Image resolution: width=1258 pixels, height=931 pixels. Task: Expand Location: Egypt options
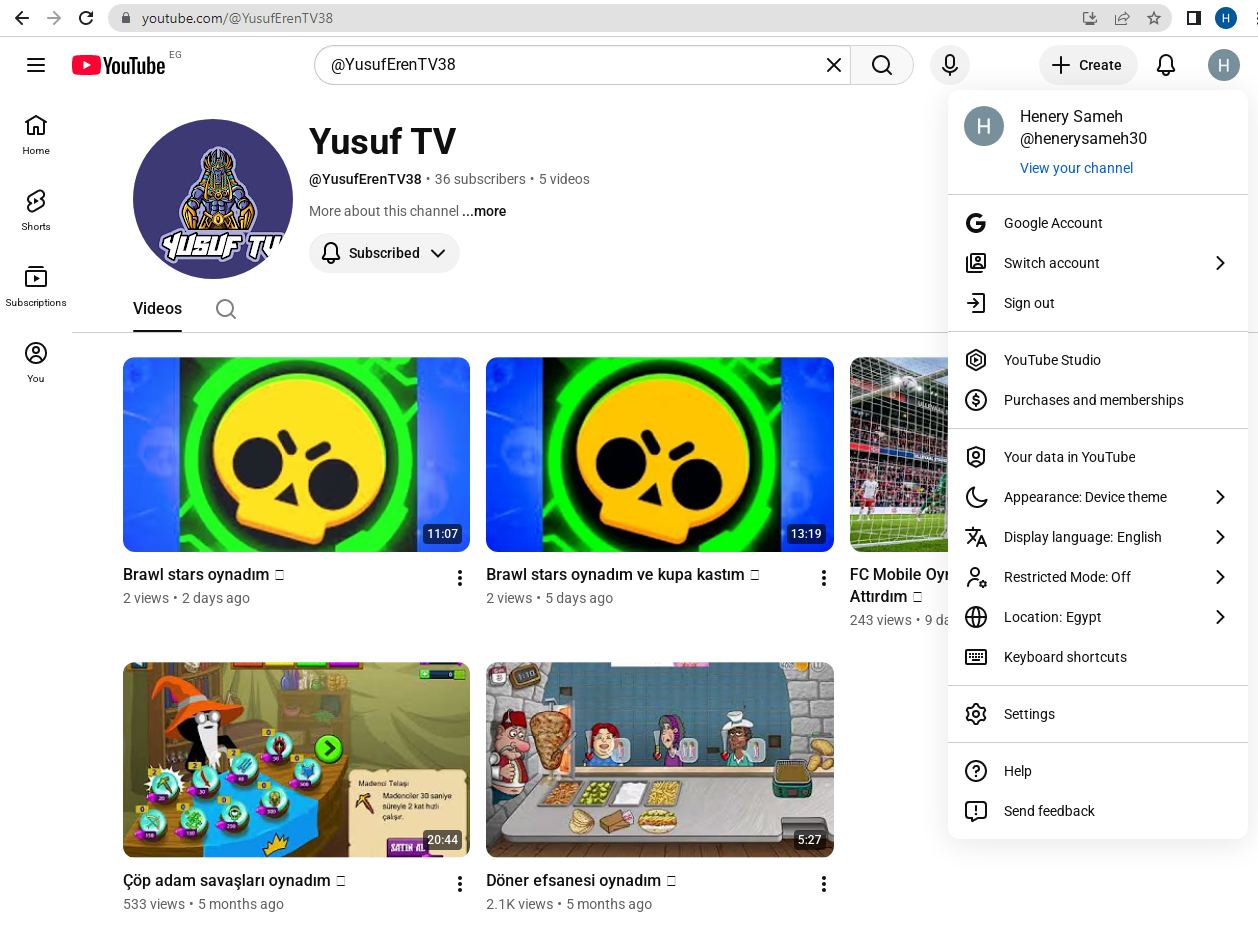click(x=1098, y=617)
